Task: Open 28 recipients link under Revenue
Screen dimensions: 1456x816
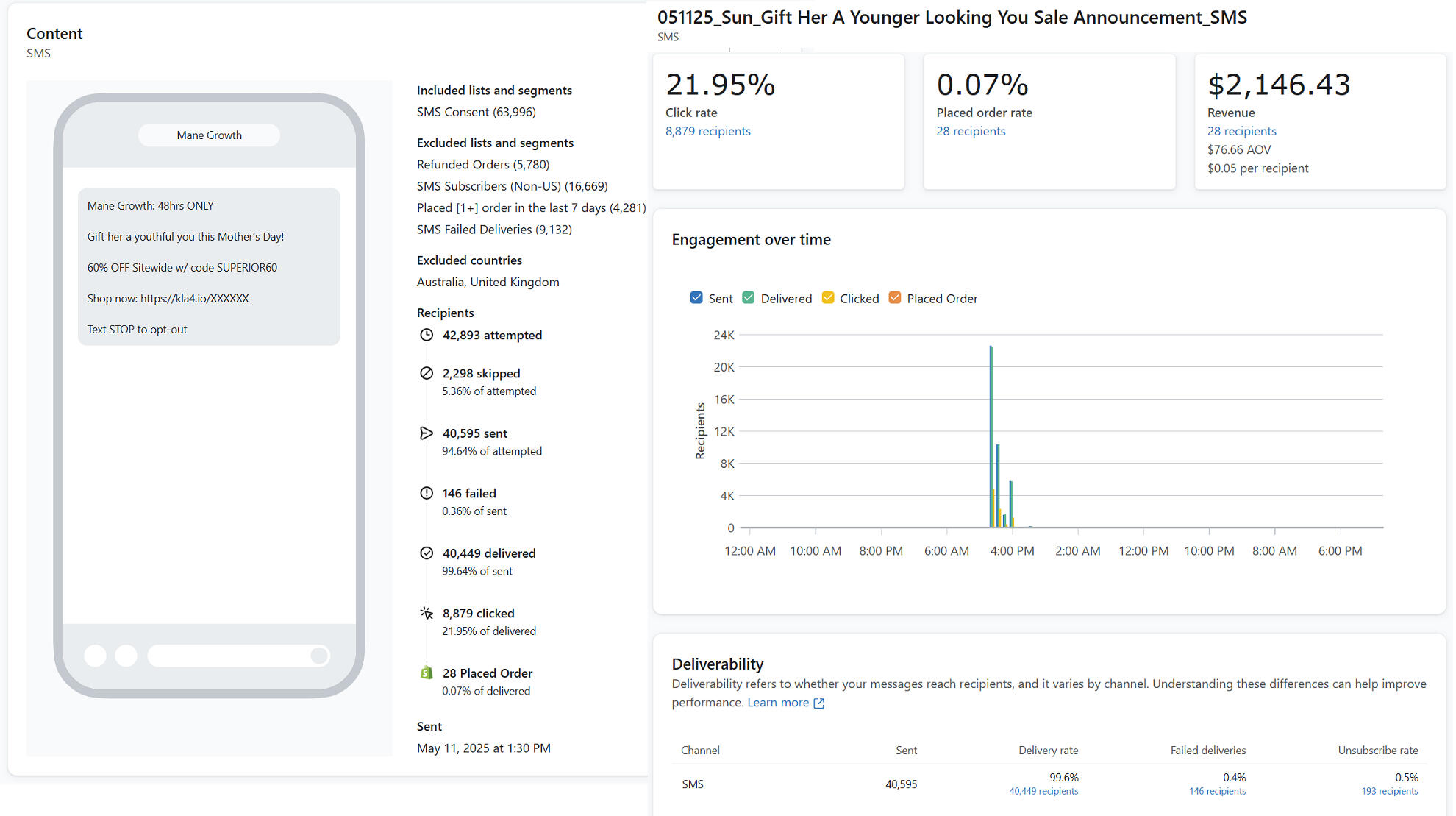Action: click(1241, 131)
